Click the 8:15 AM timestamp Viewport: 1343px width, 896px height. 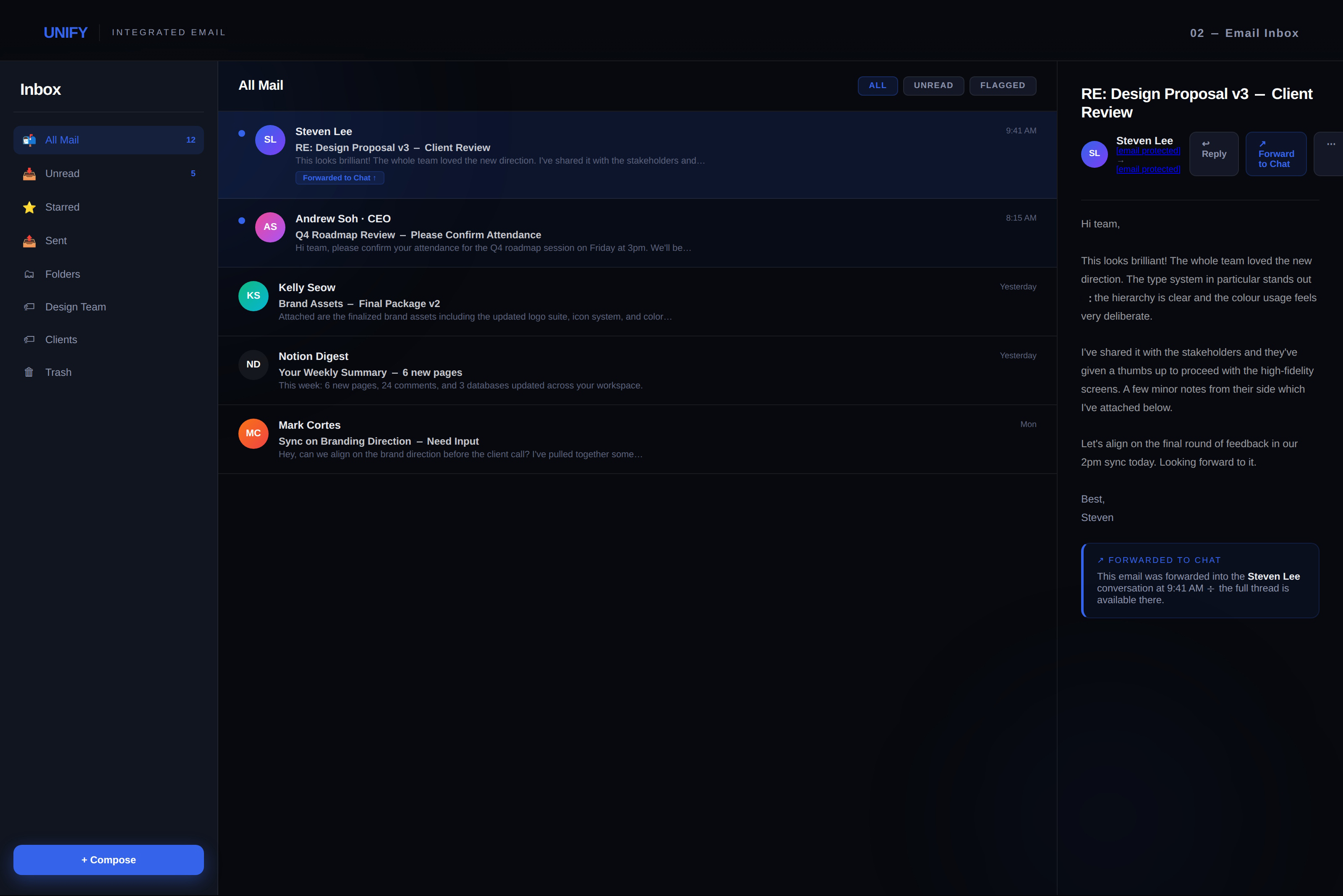[x=1021, y=218]
